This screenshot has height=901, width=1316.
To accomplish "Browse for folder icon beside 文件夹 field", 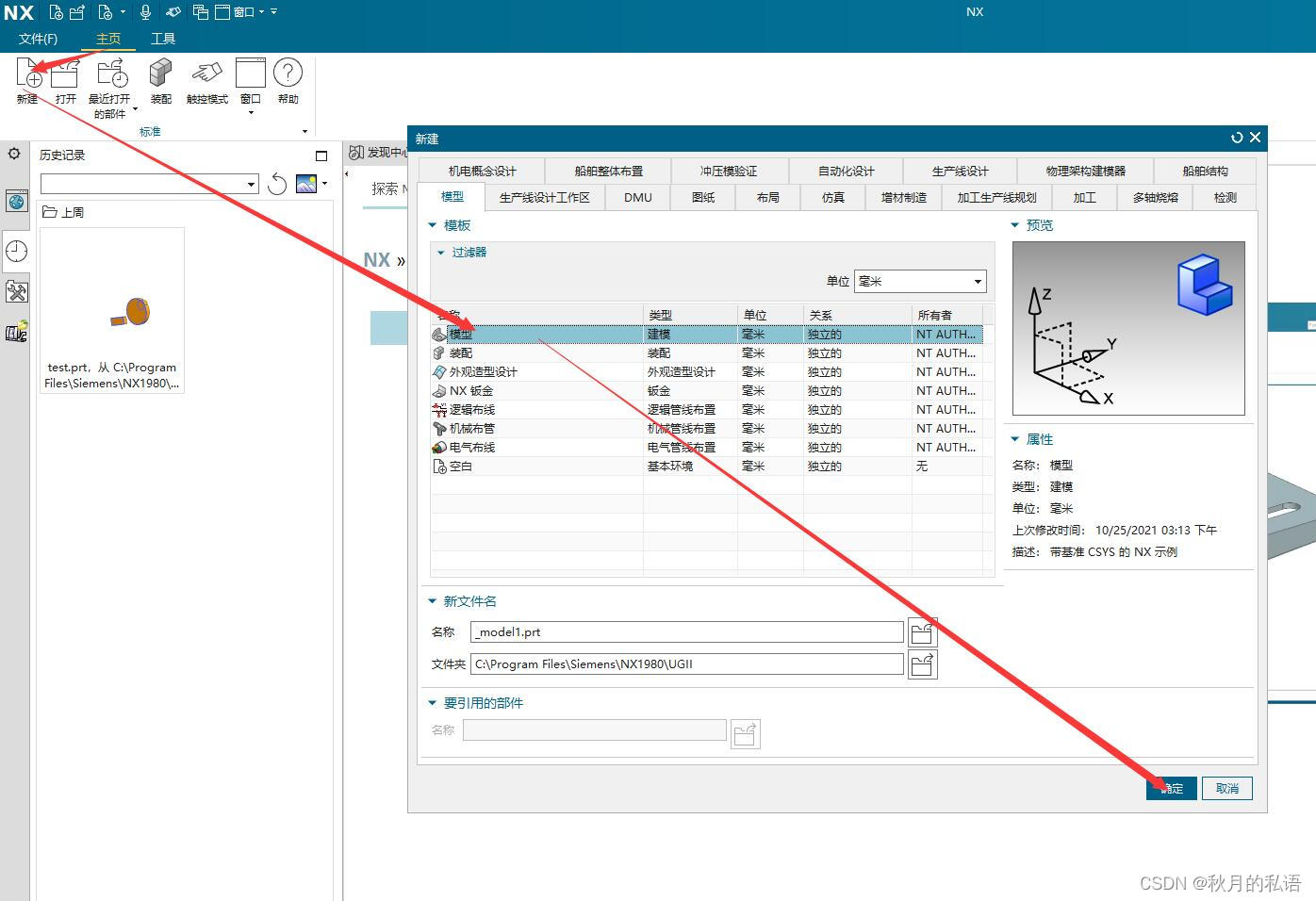I will [x=922, y=664].
